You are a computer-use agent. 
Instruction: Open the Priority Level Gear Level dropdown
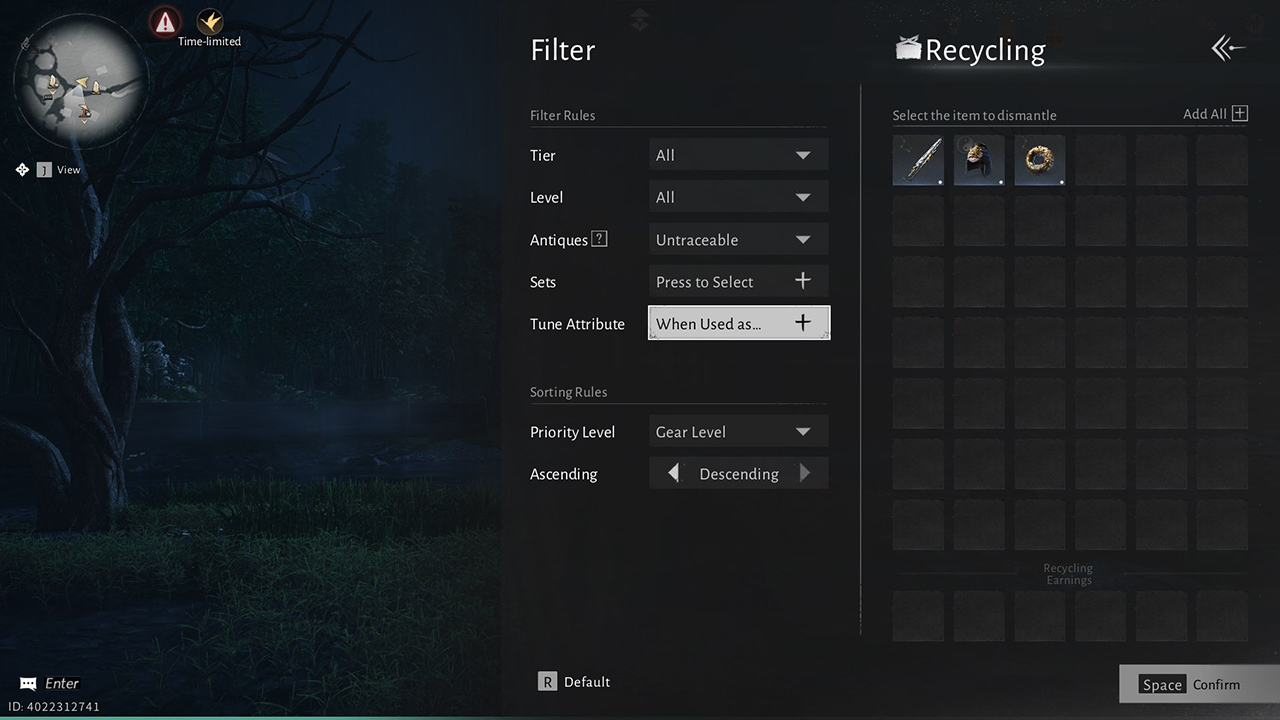click(738, 431)
